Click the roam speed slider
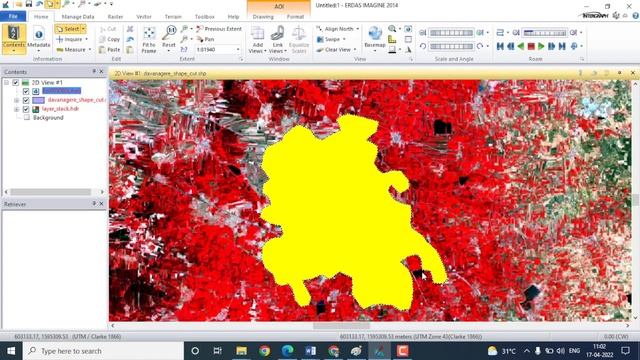Viewport: 640px width, 360px height. [x=545, y=33]
